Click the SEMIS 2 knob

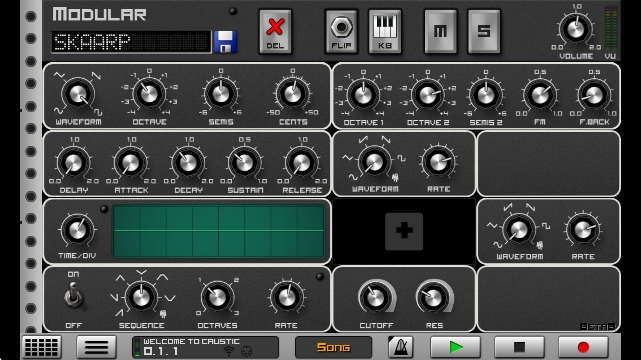pyautogui.click(x=486, y=95)
